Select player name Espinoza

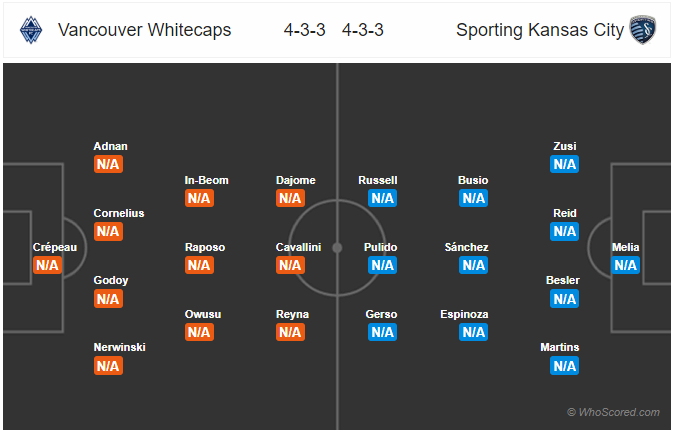click(464, 314)
